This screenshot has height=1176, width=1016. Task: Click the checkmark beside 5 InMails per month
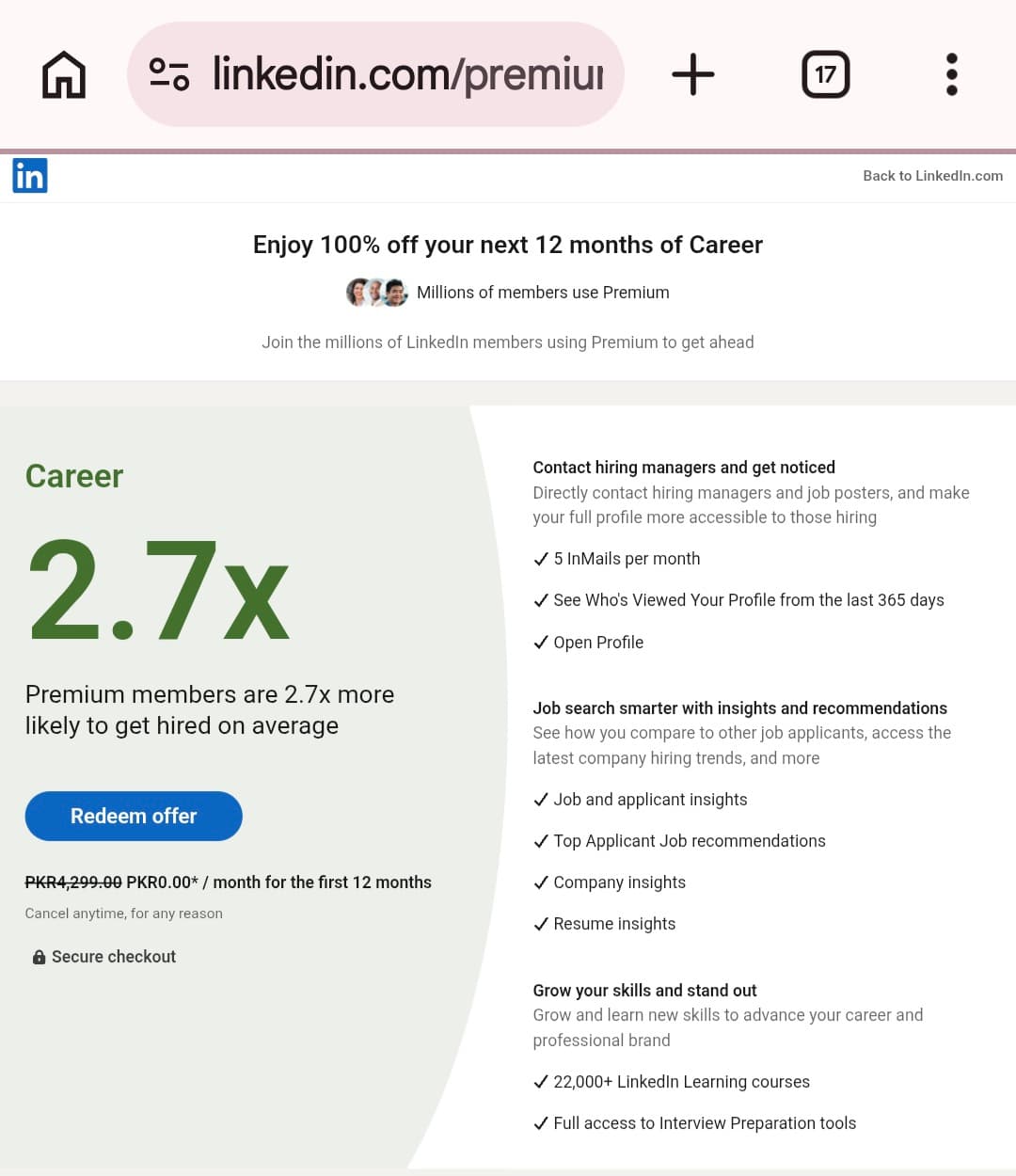coord(541,559)
